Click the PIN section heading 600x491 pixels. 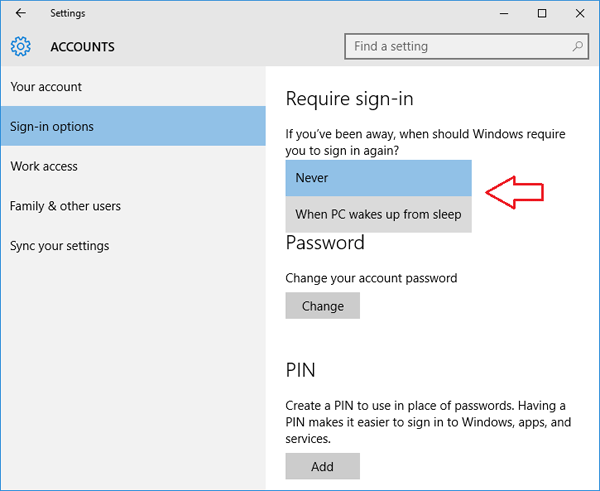(300, 370)
